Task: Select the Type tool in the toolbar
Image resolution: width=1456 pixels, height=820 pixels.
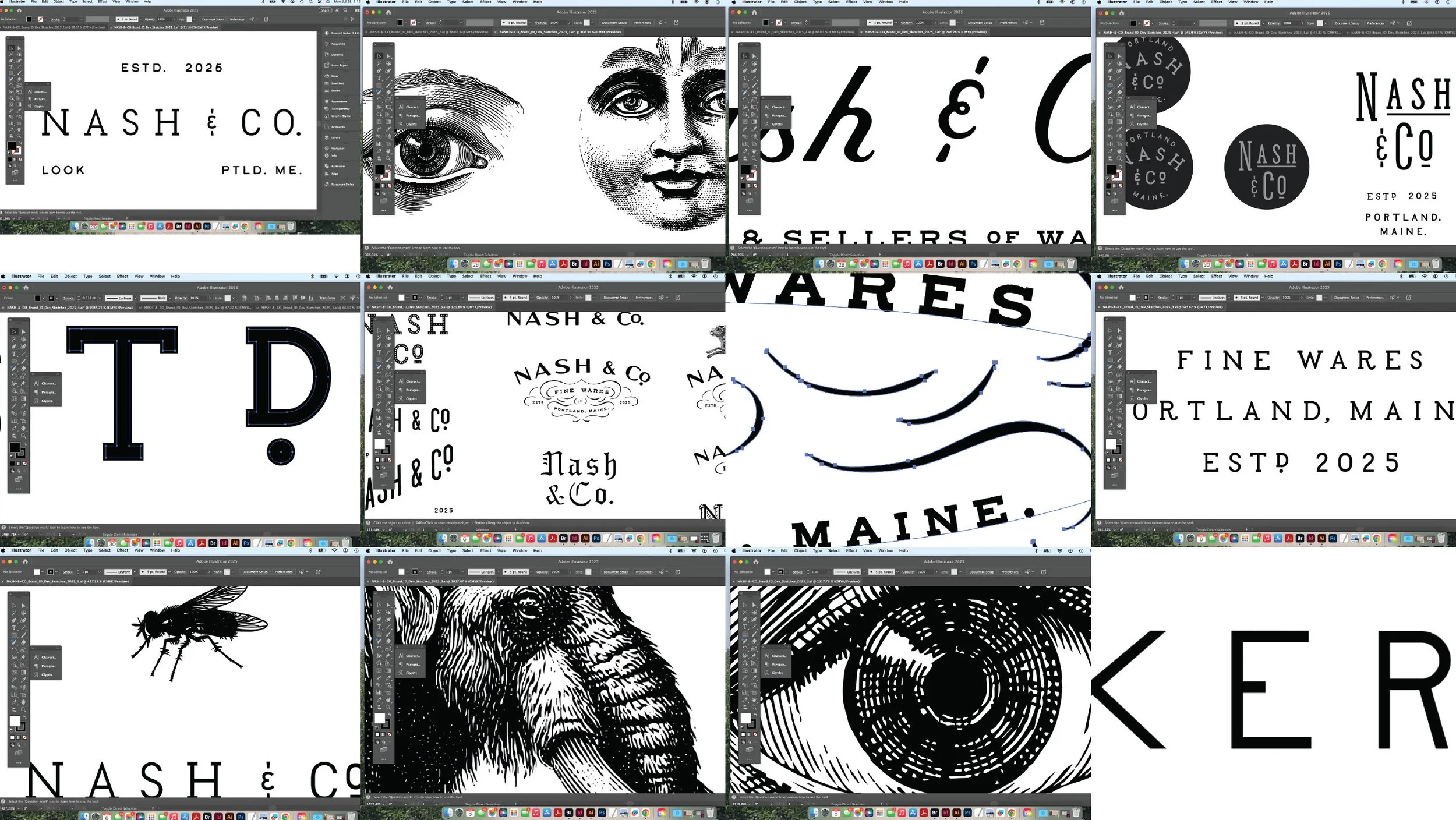Action: point(11,66)
